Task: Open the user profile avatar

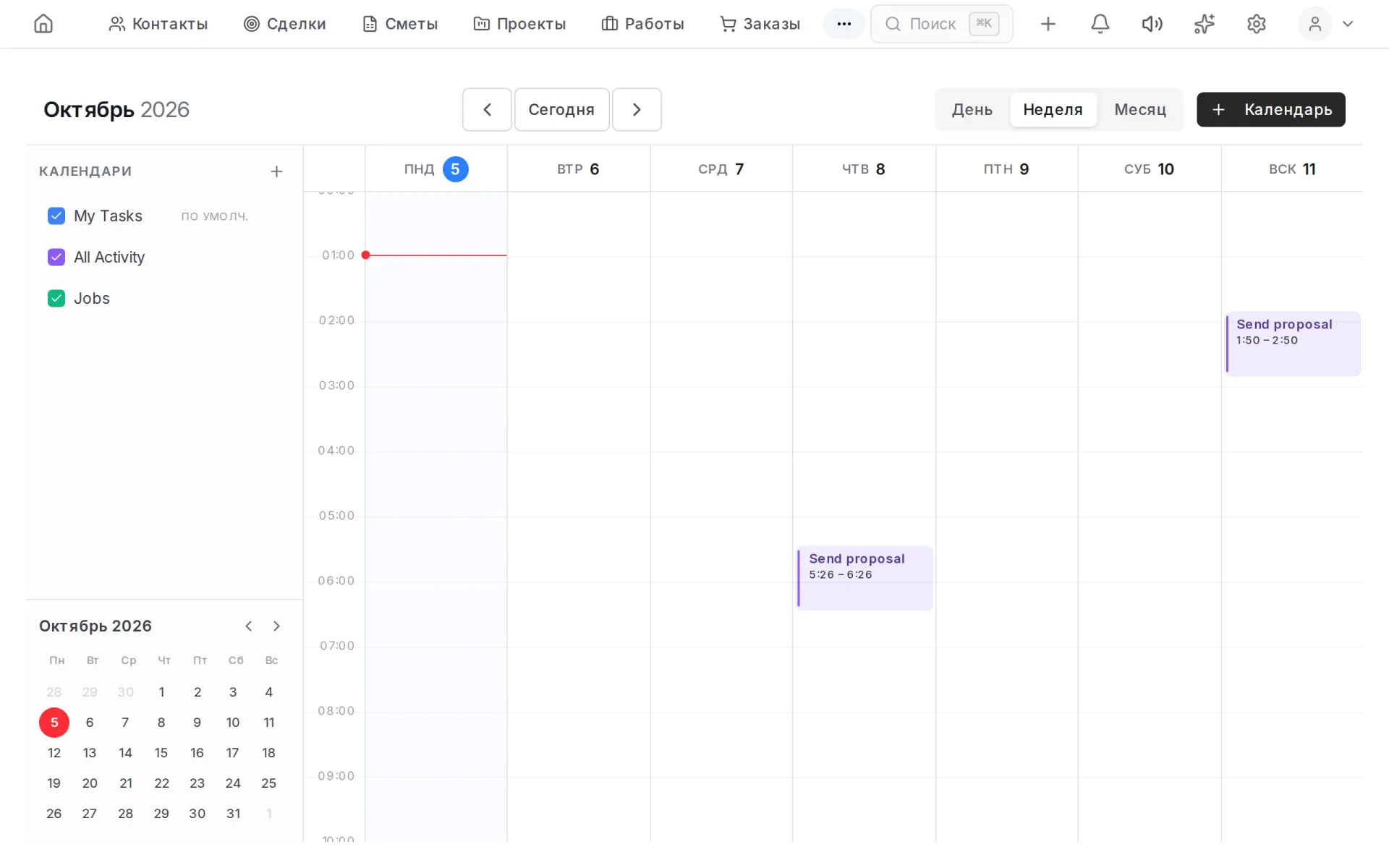Action: pyautogui.click(x=1314, y=24)
